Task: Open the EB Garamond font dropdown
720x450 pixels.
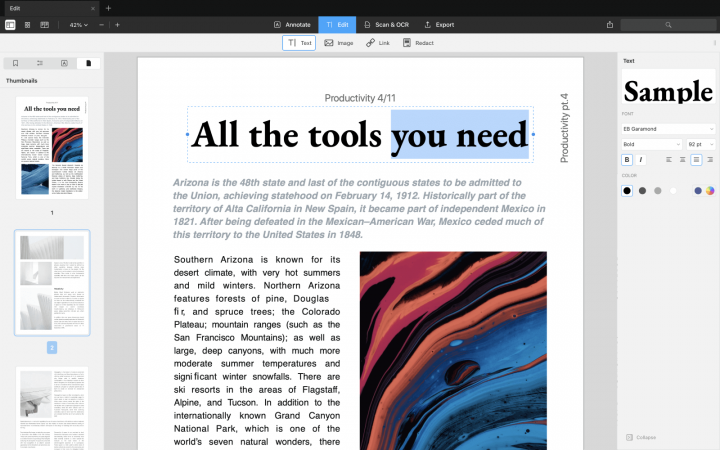Action: tap(669, 129)
